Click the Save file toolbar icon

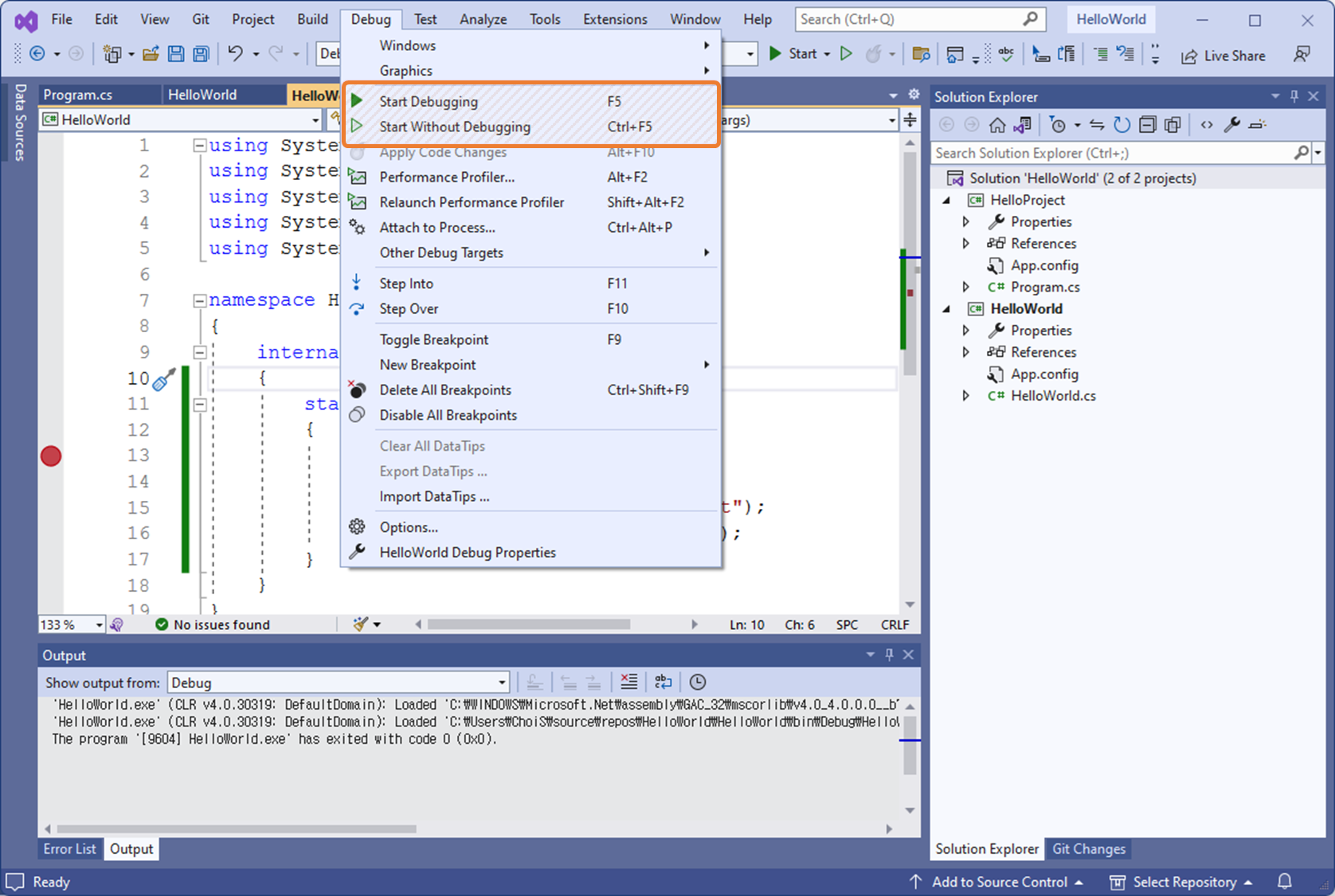pyautogui.click(x=176, y=54)
